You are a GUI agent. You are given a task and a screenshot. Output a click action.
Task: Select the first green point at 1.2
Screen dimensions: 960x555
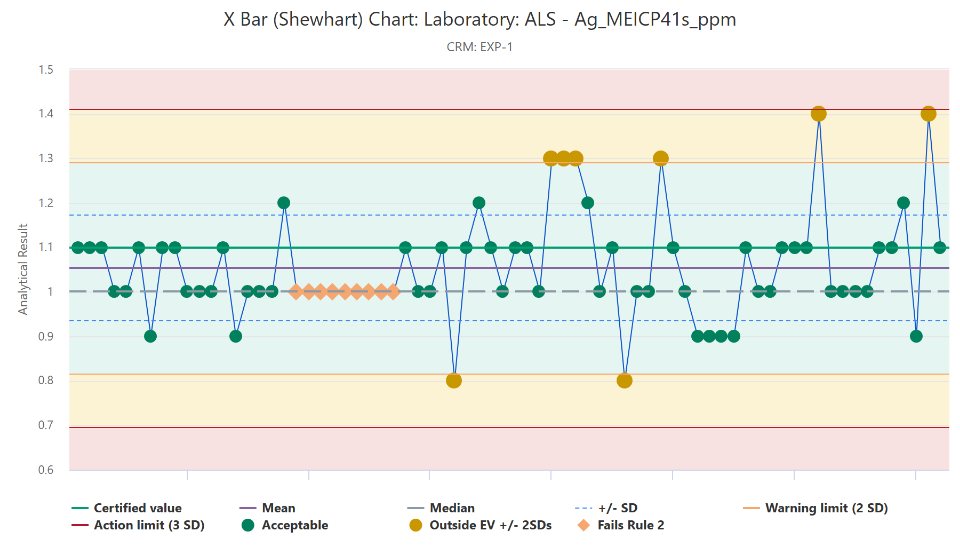[x=283, y=203]
